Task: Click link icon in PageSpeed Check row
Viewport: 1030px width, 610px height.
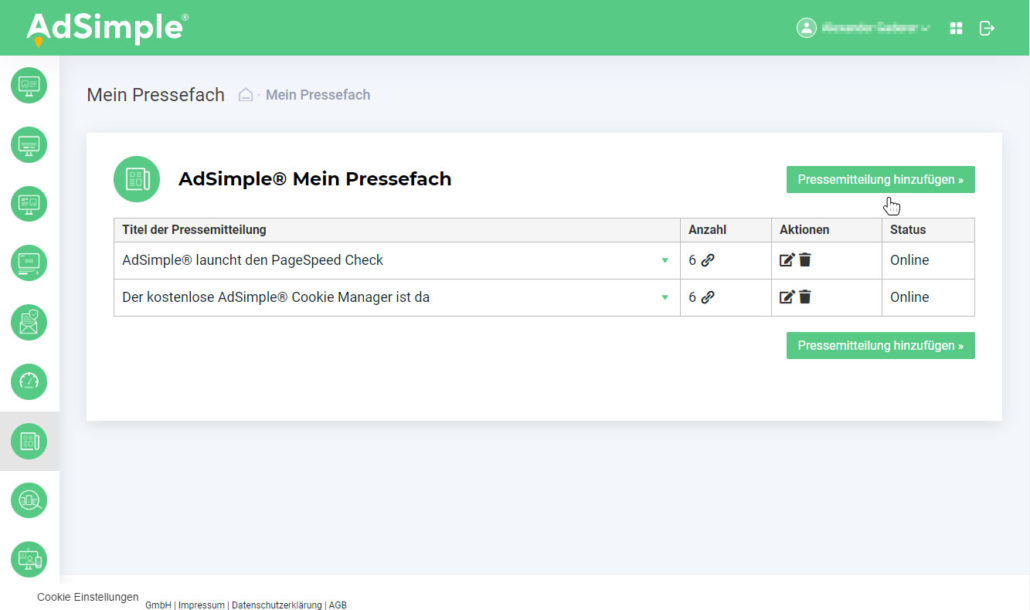Action: point(708,260)
